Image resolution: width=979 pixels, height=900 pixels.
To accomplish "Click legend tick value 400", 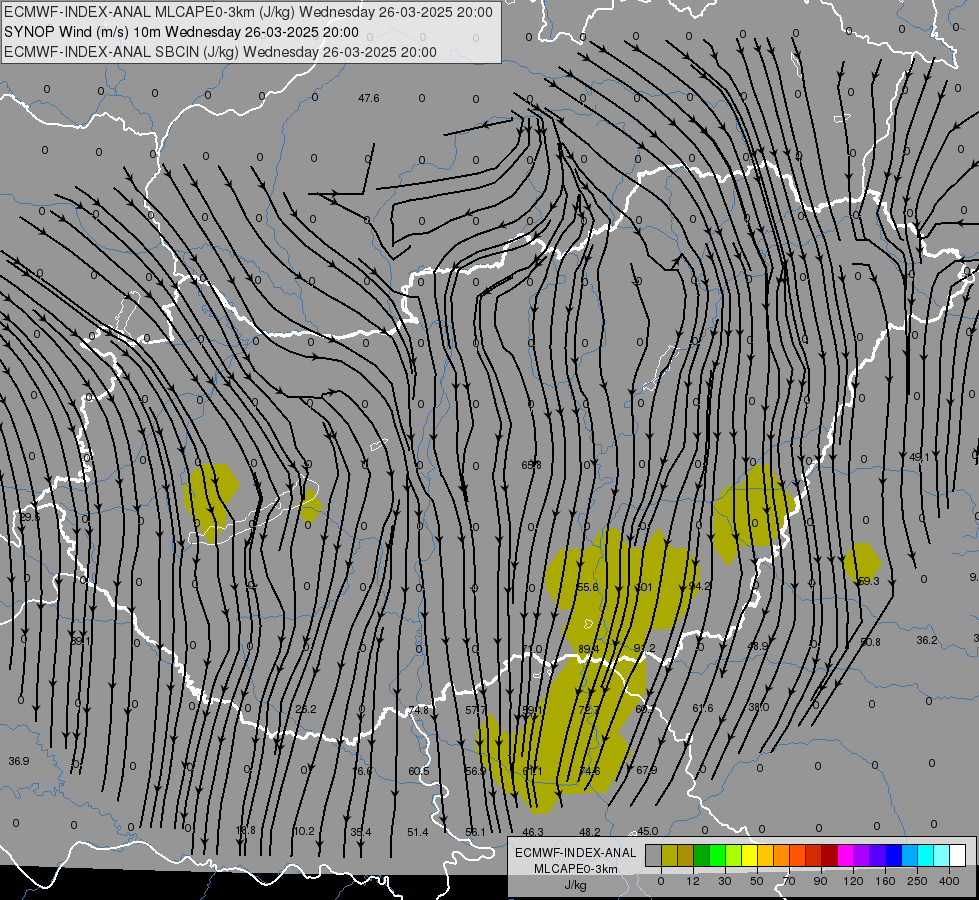I will pos(949,881).
